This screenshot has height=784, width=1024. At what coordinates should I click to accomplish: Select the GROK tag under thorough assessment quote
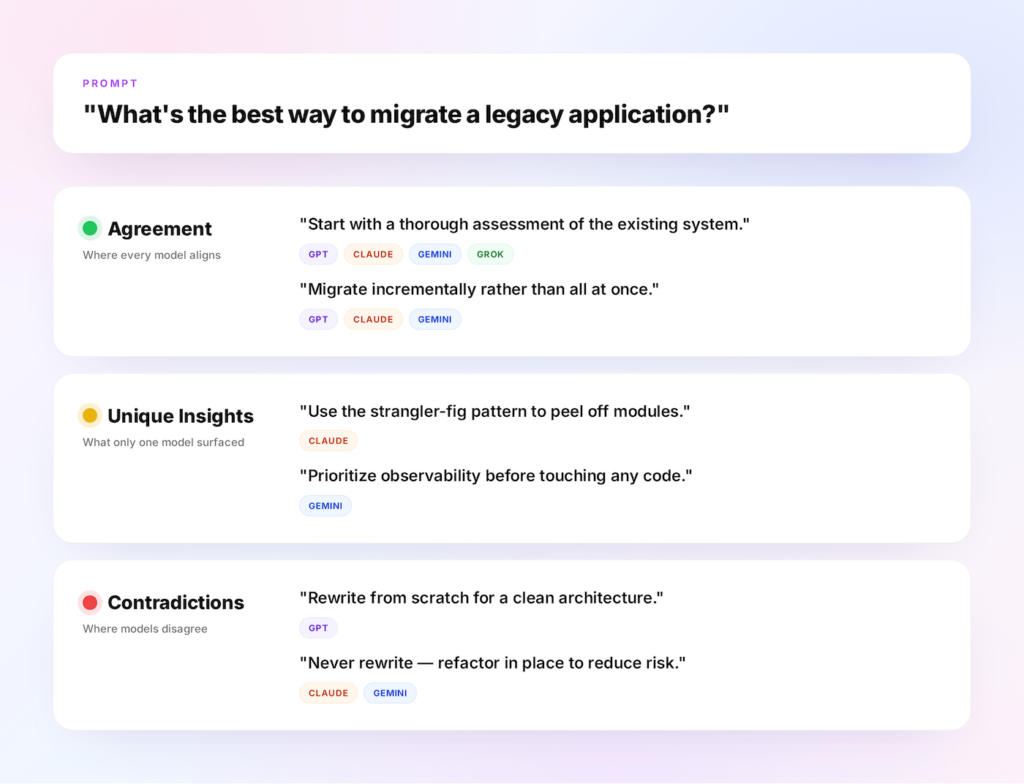point(490,254)
